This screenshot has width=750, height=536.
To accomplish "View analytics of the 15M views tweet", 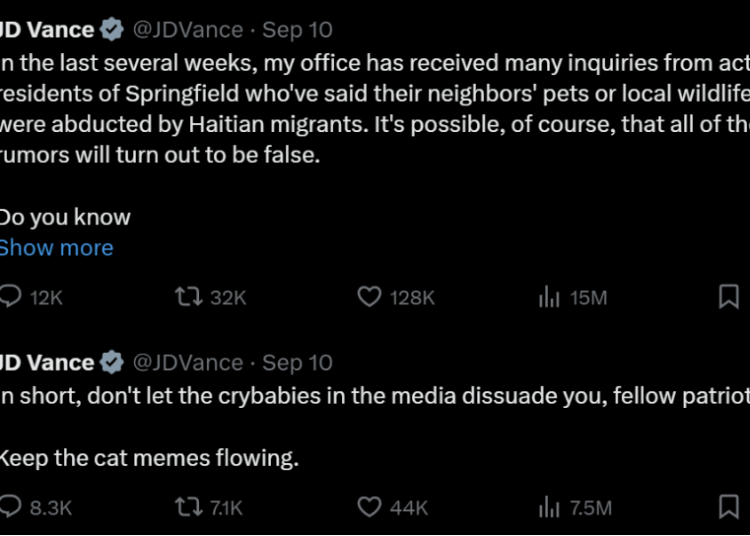I will tap(573, 297).
